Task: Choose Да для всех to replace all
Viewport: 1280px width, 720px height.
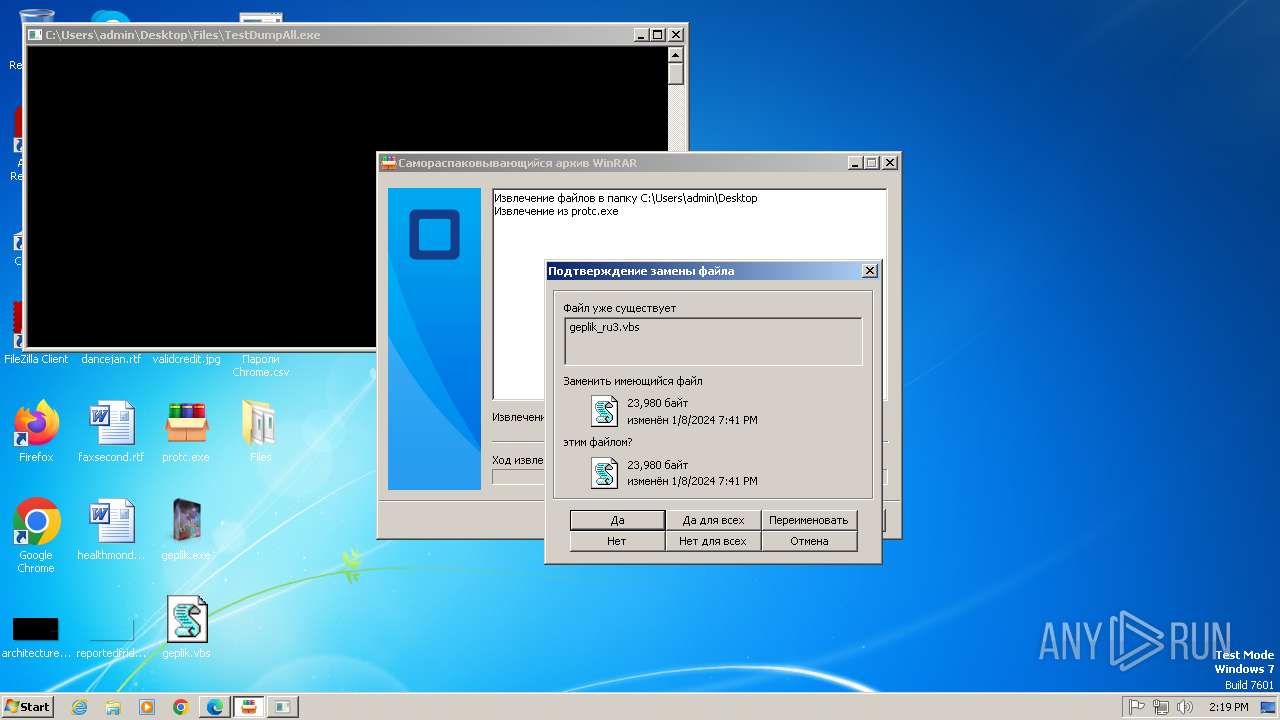Action: coord(713,520)
